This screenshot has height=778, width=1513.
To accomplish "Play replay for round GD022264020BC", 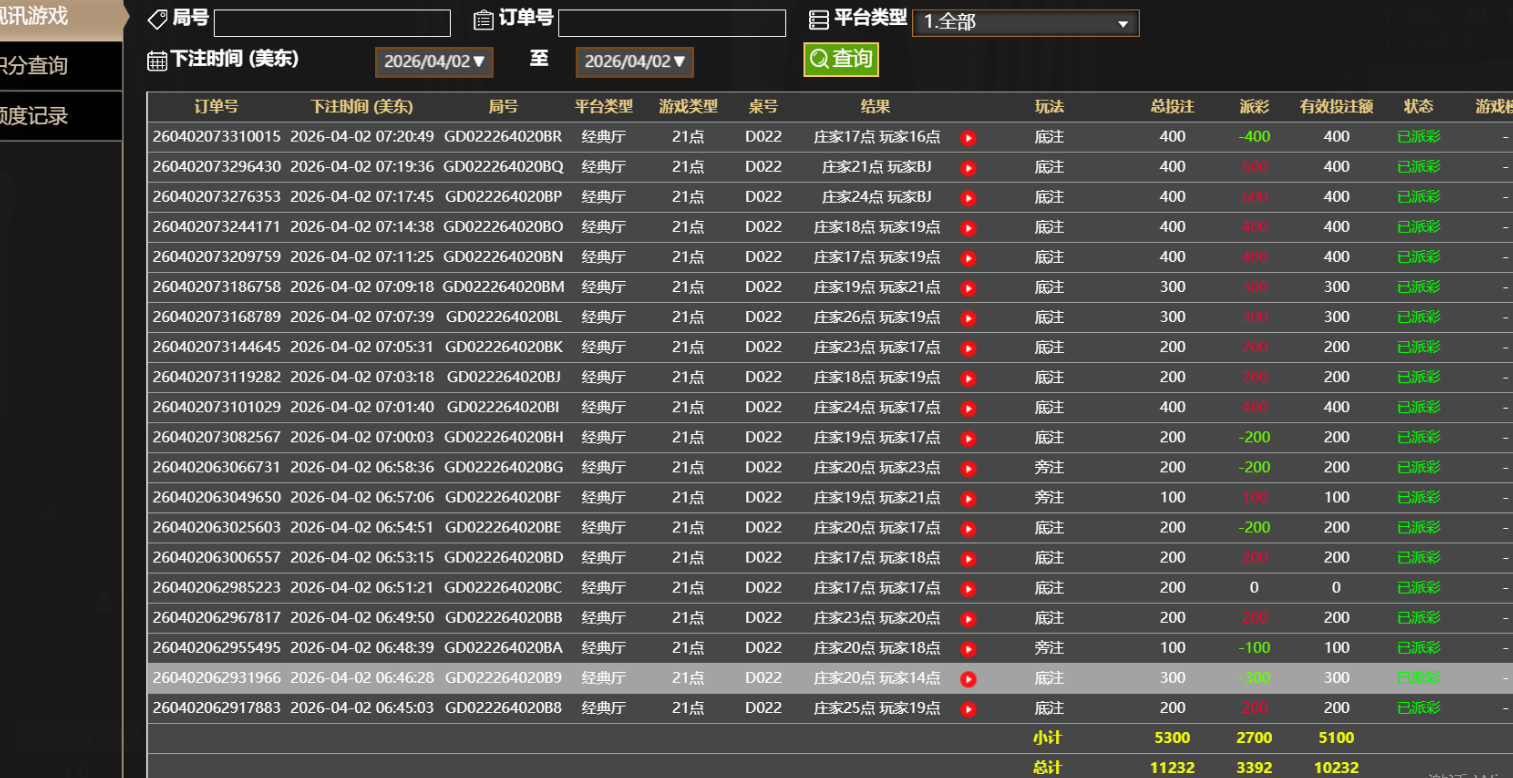I will [x=968, y=589].
